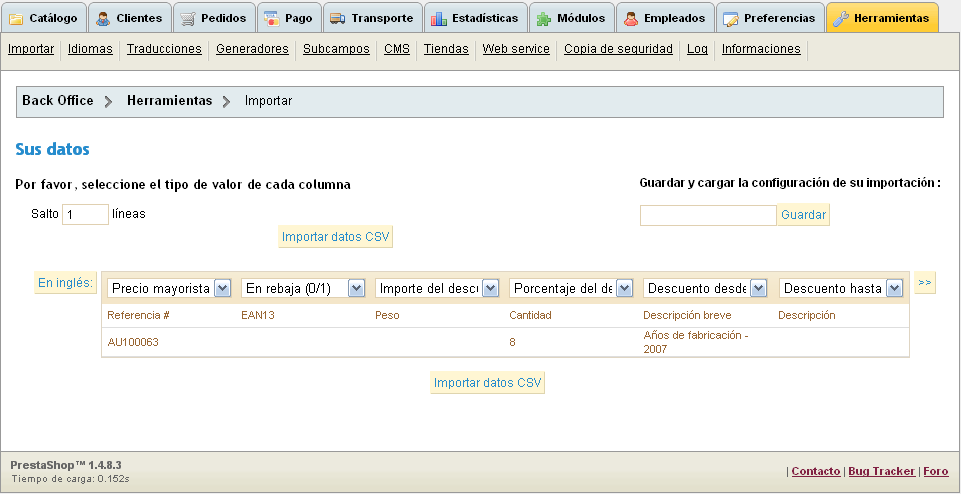The width and height of the screenshot is (961, 494).
Task: Open the Catálogo tab
Action: (x=43, y=18)
